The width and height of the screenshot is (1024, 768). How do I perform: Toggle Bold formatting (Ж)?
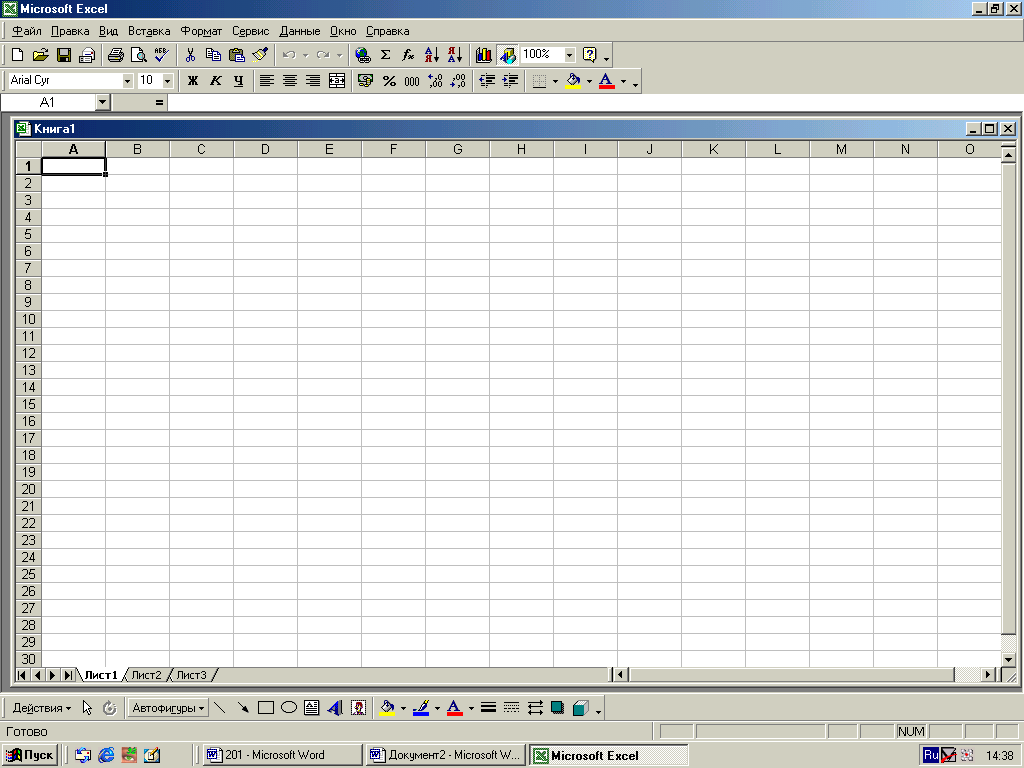[x=193, y=81]
